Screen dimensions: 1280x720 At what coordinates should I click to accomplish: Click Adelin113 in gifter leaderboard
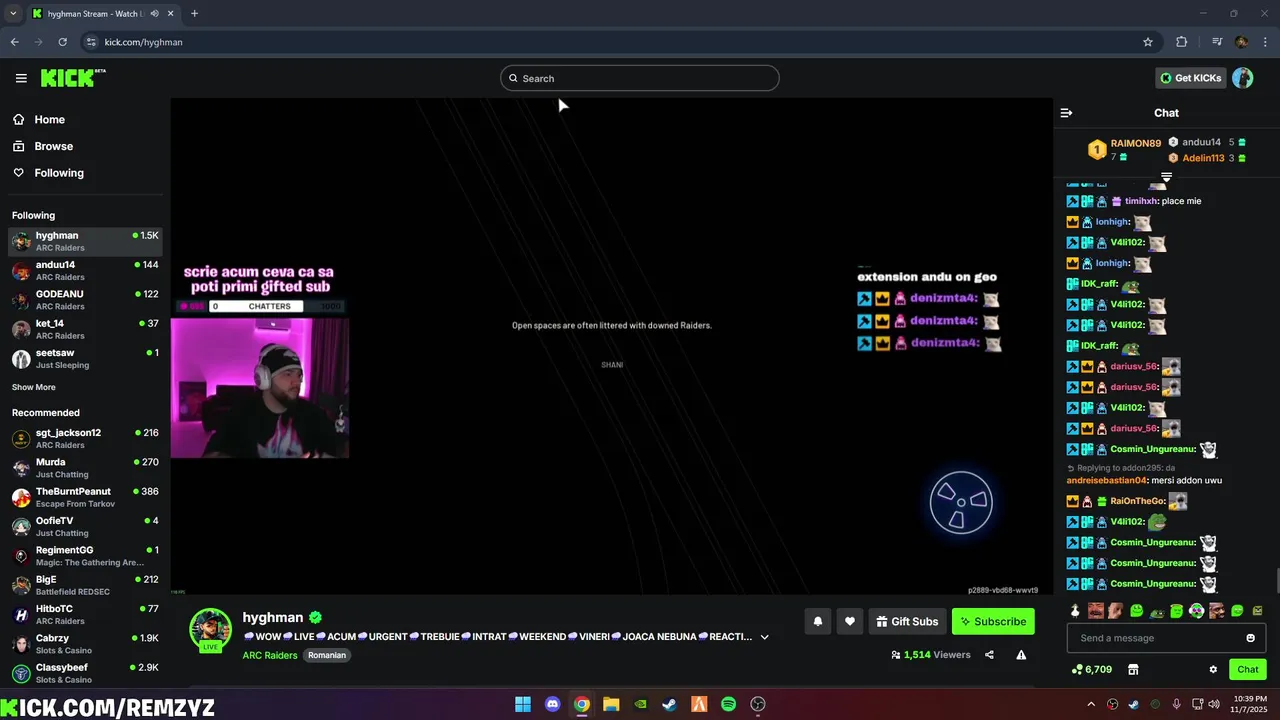click(x=1207, y=158)
